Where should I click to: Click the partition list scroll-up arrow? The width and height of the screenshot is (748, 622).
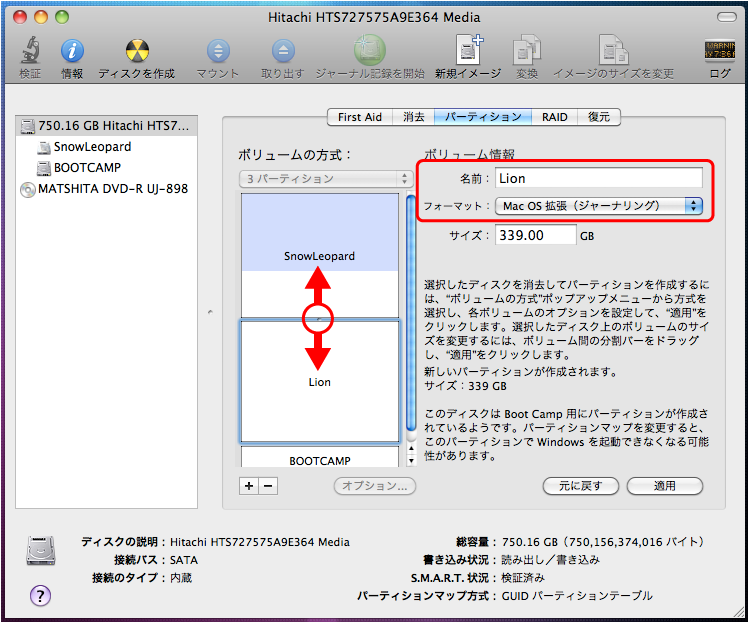pos(411,449)
